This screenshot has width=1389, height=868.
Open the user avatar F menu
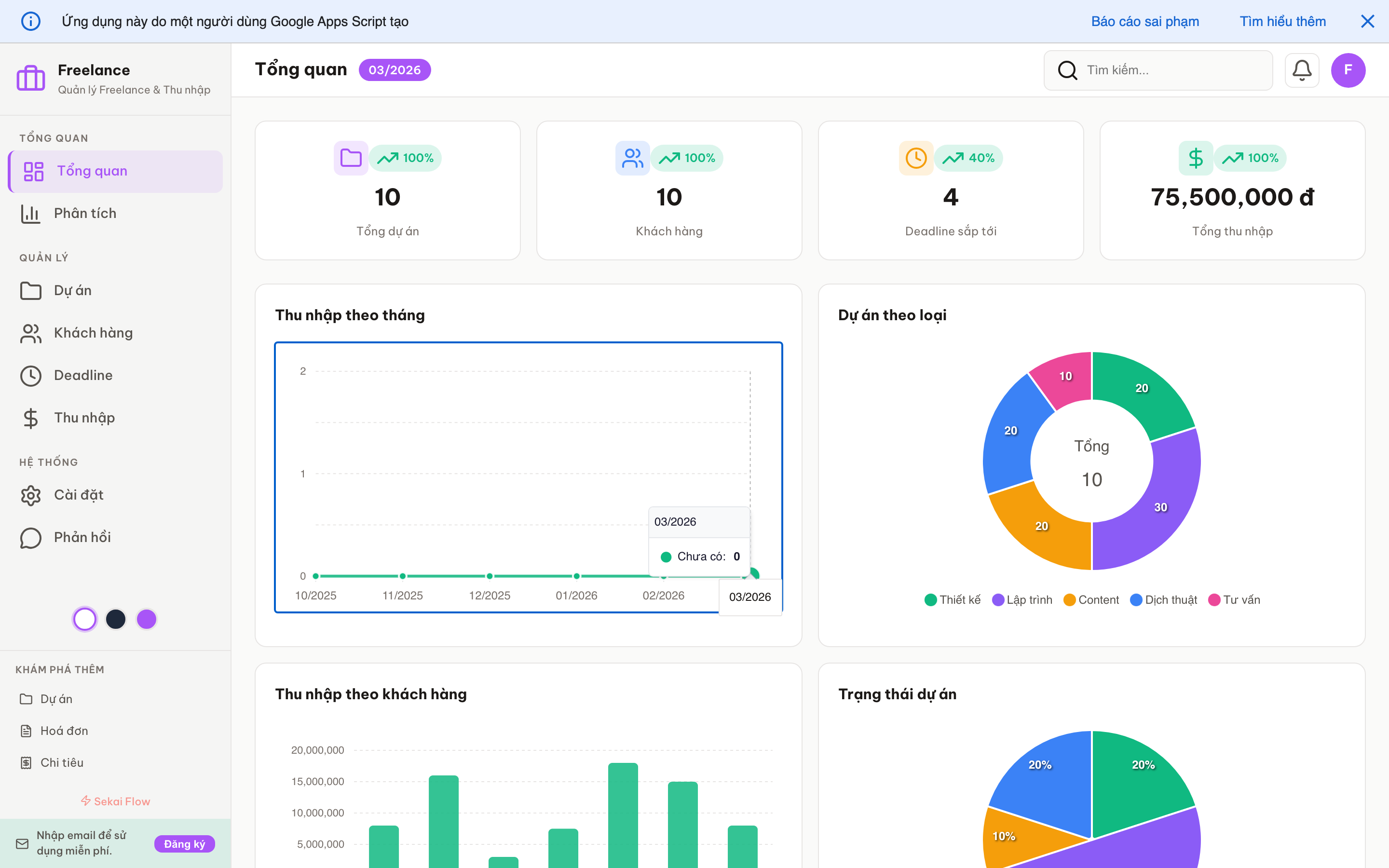[1348, 70]
